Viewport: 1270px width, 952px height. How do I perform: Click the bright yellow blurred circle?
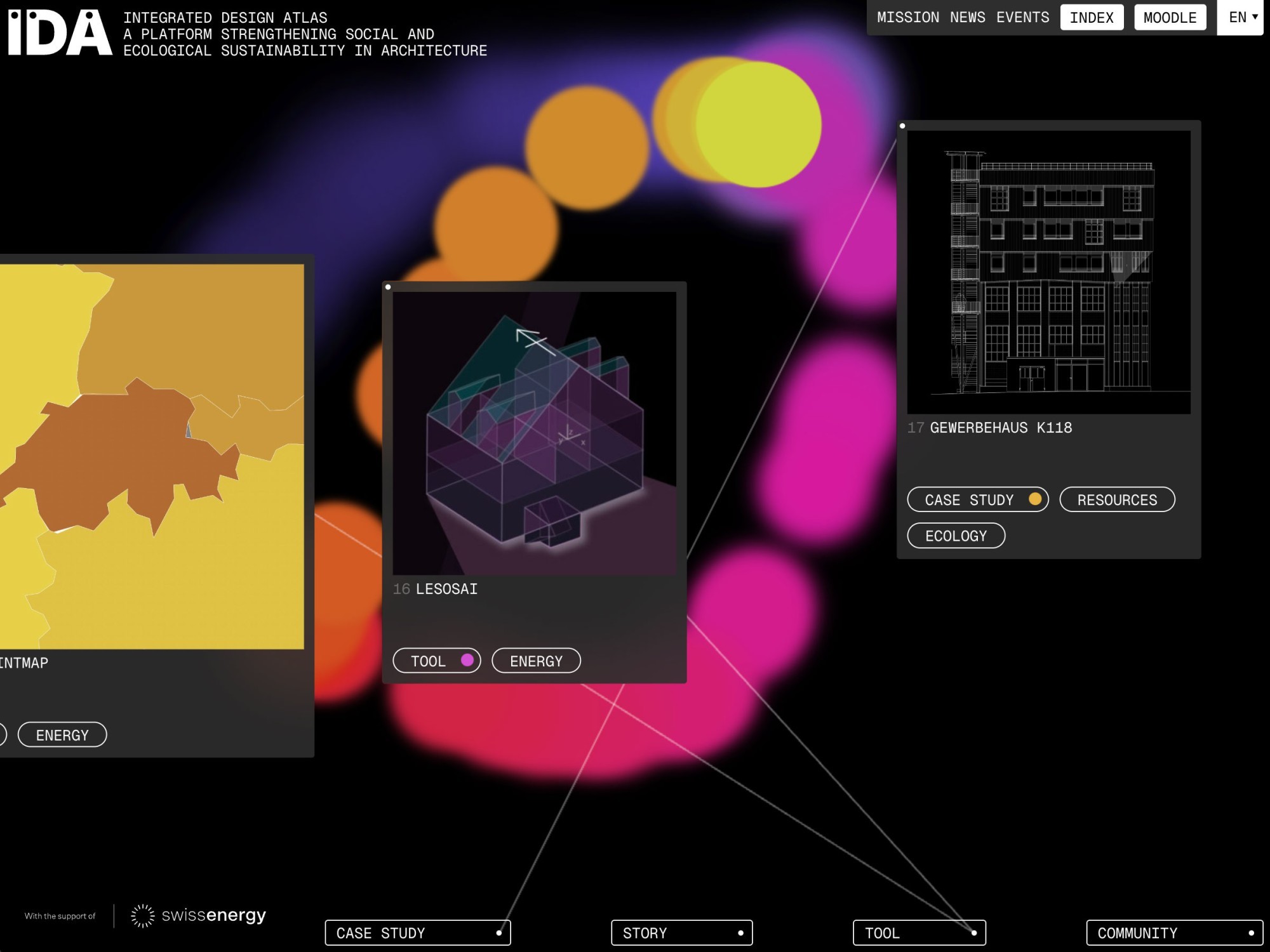[x=758, y=124]
